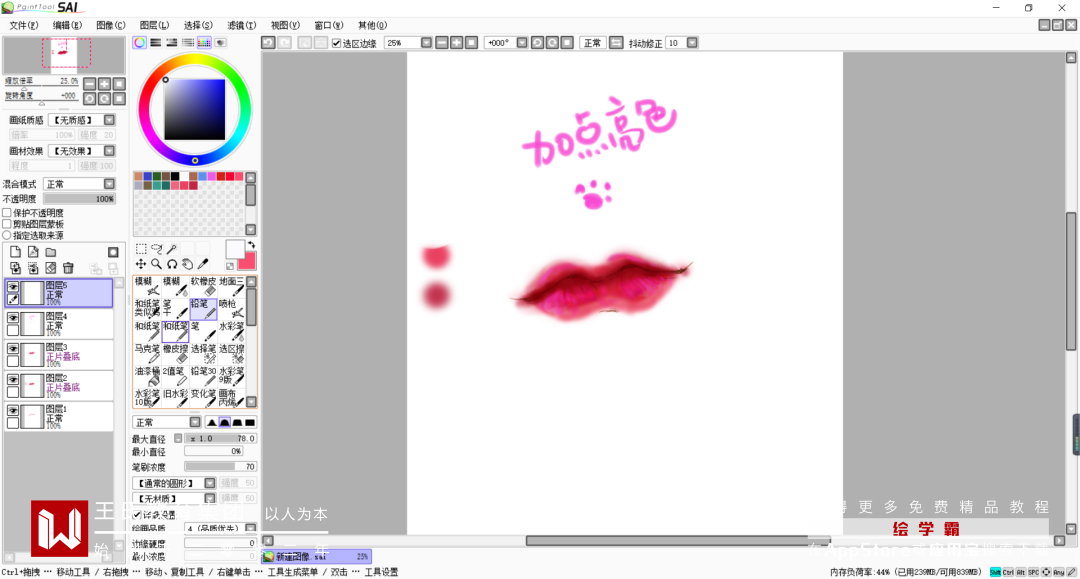Select the move tool
1080x579 pixels.
141,264
